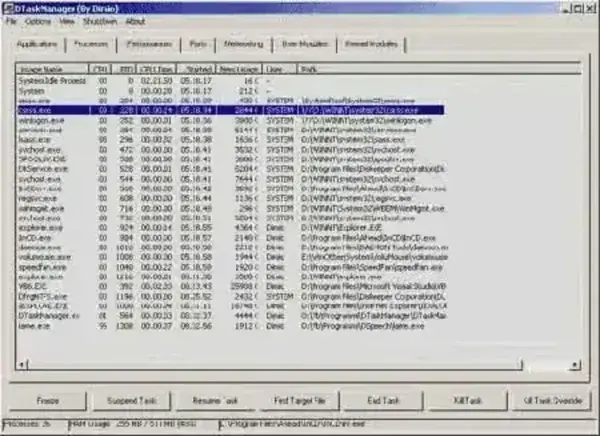Viewport: 600px width, 436px height.
Task: Select the svchost.exe row with PID 544
Action: tap(232, 179)
